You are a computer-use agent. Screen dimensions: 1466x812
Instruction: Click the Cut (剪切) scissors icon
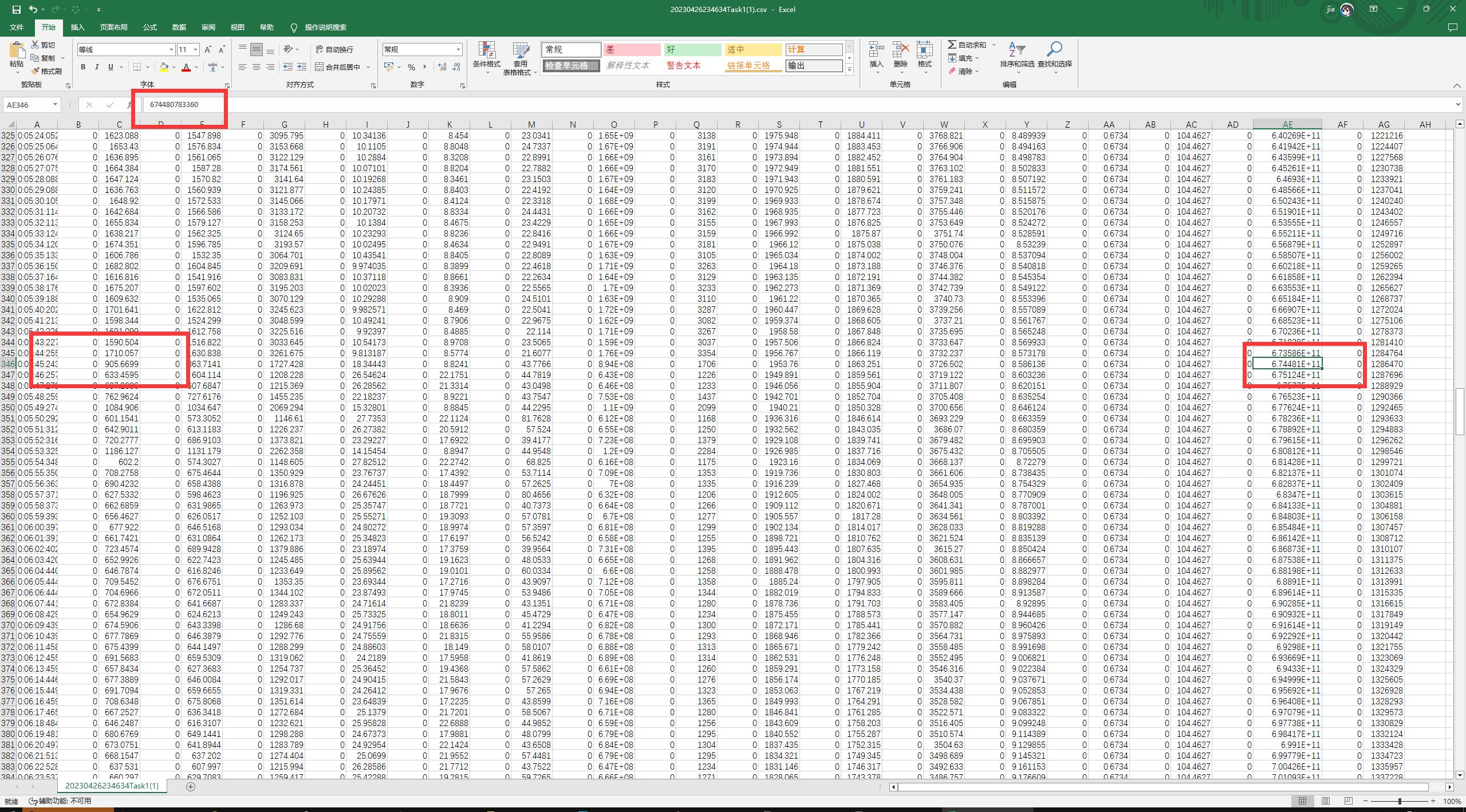tap(36, 45)
